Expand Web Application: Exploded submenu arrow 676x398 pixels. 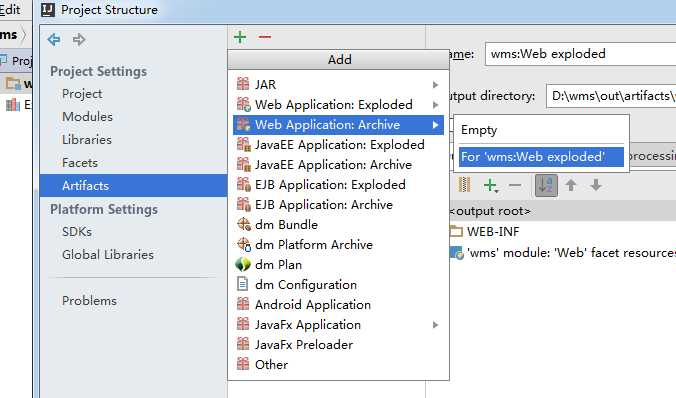pyautogui.click(x=435, y=104)
